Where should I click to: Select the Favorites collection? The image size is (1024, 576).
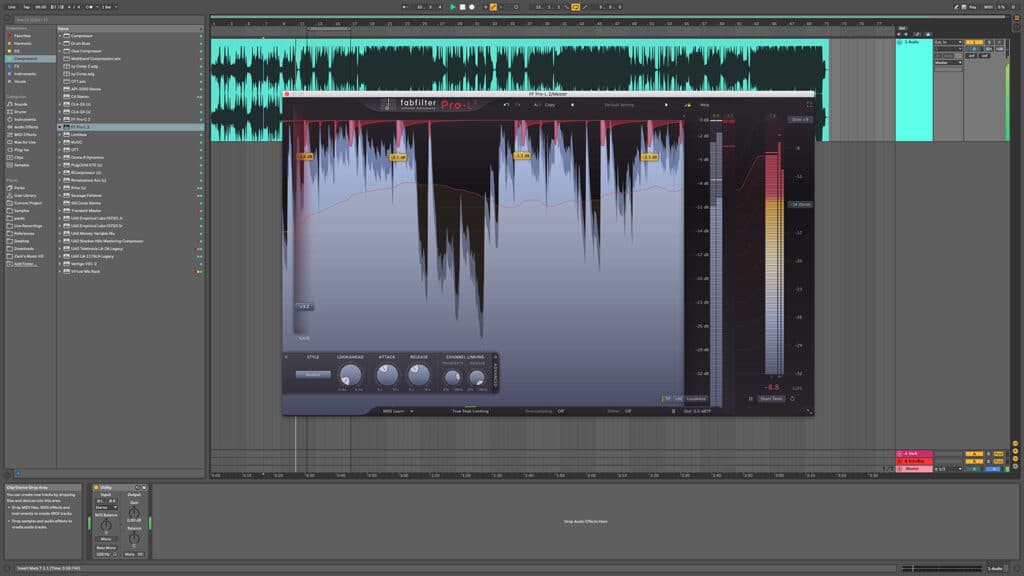click(x=23, y=36)
